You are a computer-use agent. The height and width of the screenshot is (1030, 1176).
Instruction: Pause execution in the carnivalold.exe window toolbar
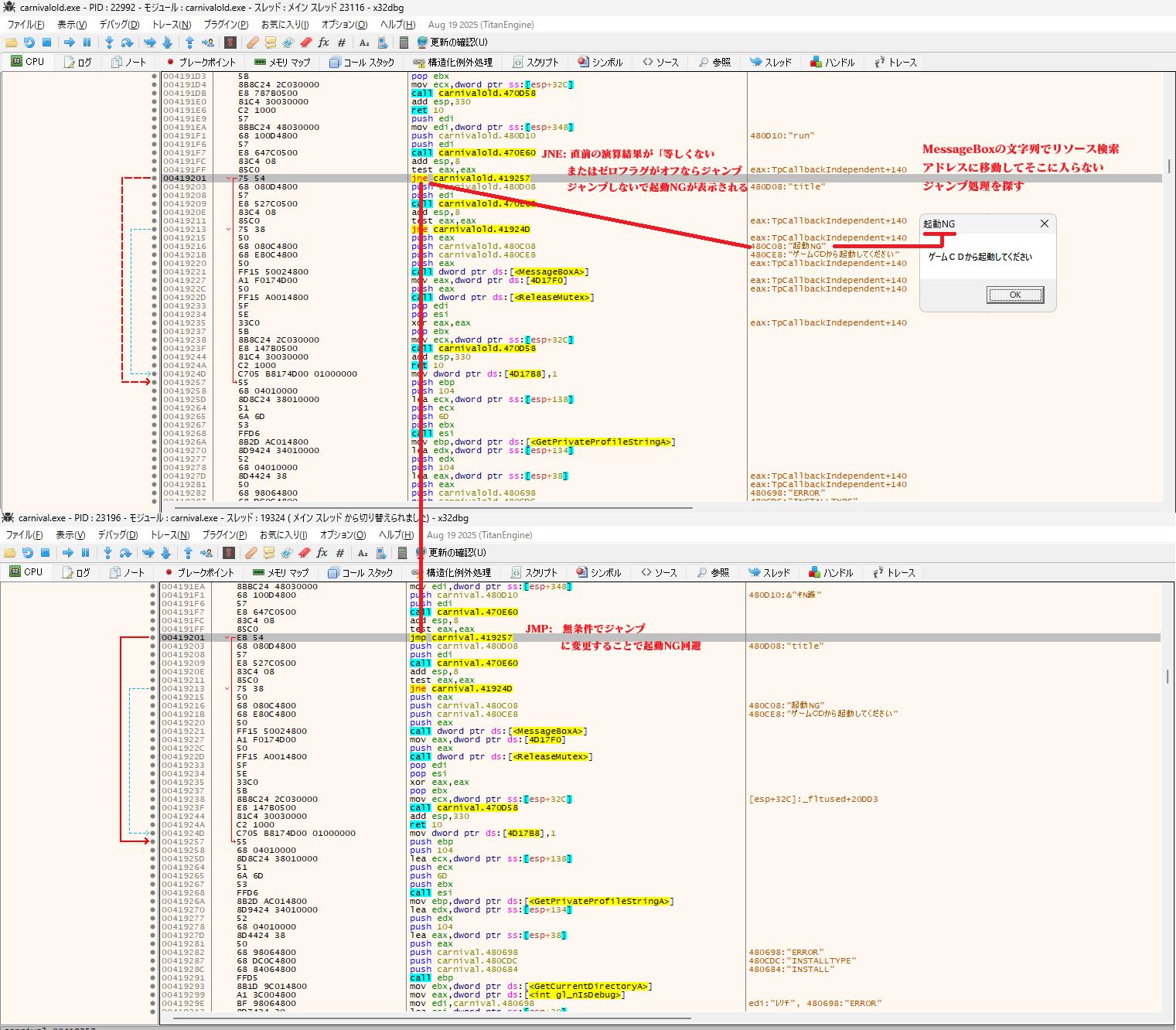click(87, 43)
